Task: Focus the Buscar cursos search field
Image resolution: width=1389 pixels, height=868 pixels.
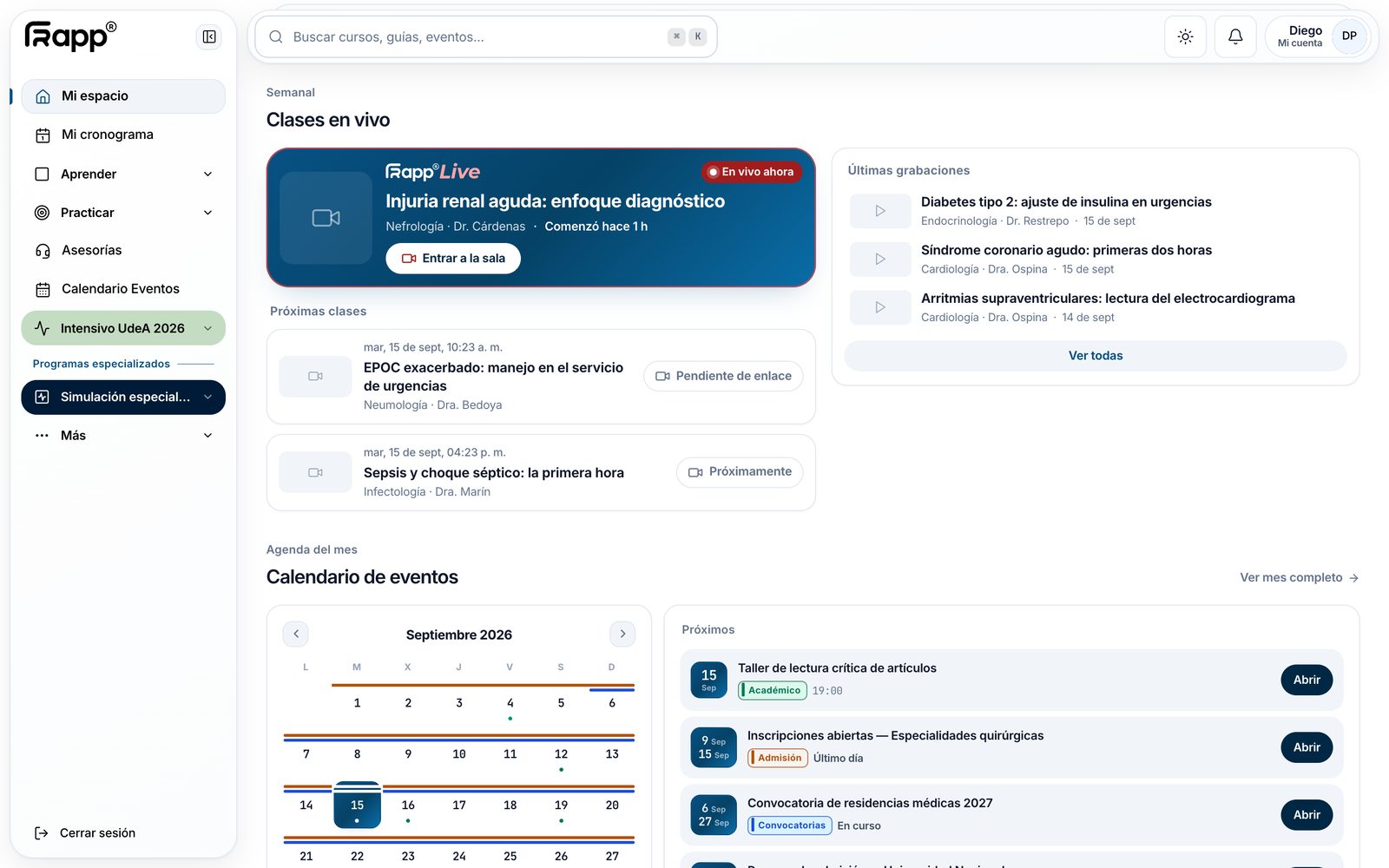Action: (x=486, y=36)
